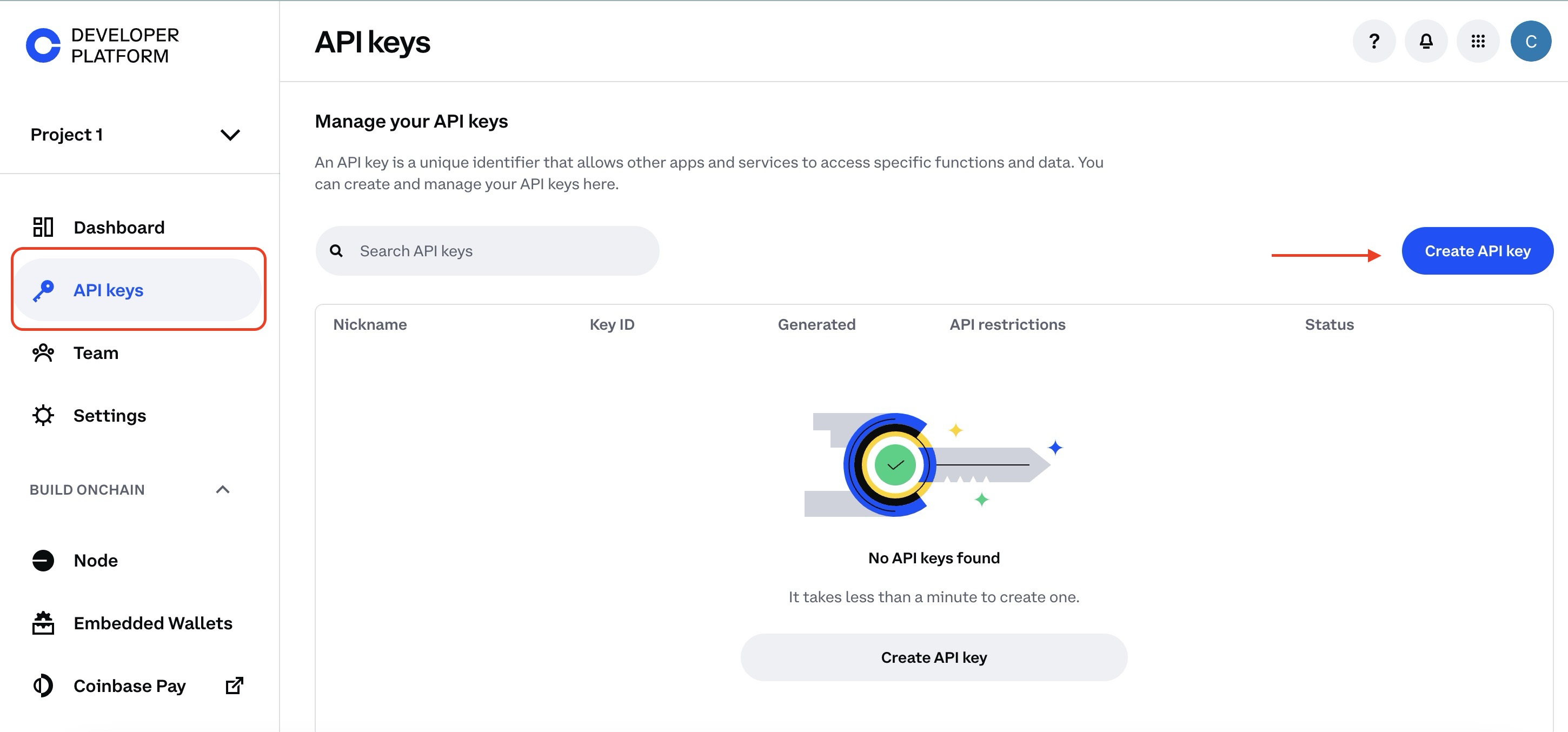Click the Manage your API keys heading
The height and width of the screenshot is (732, 1568).
point(411,121)
